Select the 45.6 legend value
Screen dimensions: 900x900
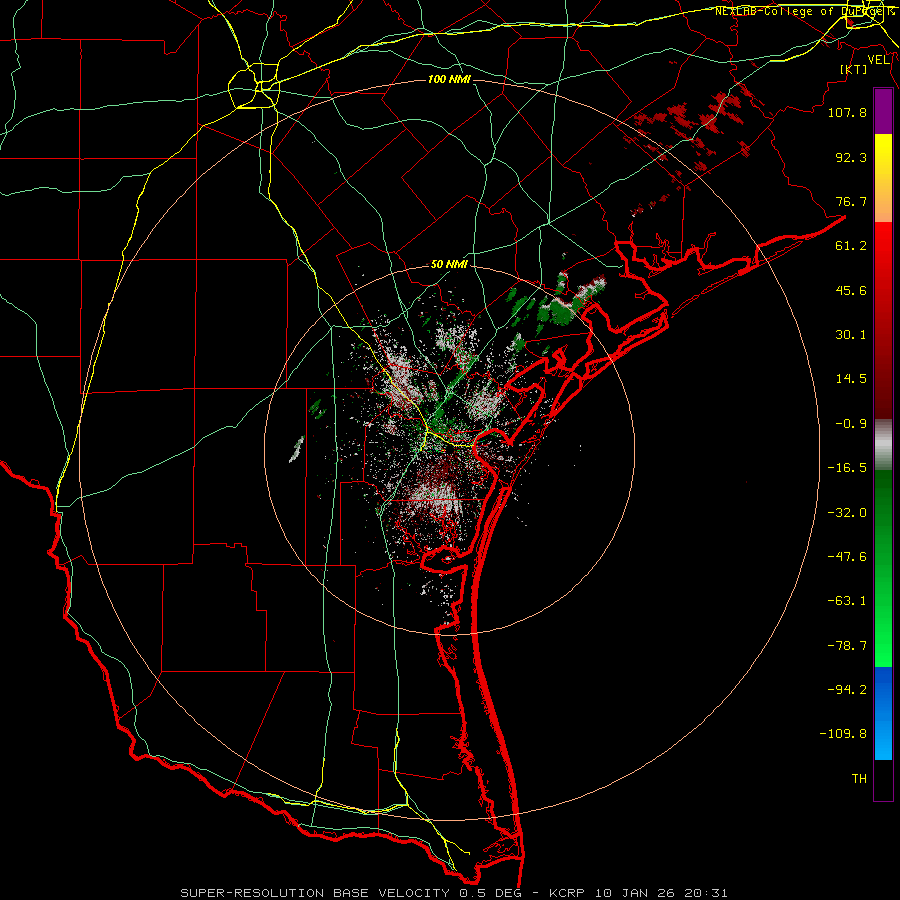click(x=851, y=290)
